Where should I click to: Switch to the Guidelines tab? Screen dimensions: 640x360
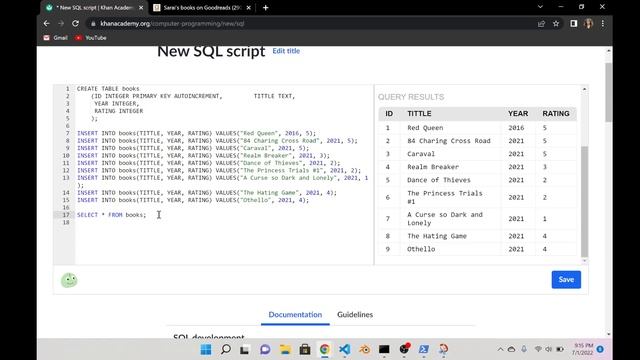[x=355, y=315]
